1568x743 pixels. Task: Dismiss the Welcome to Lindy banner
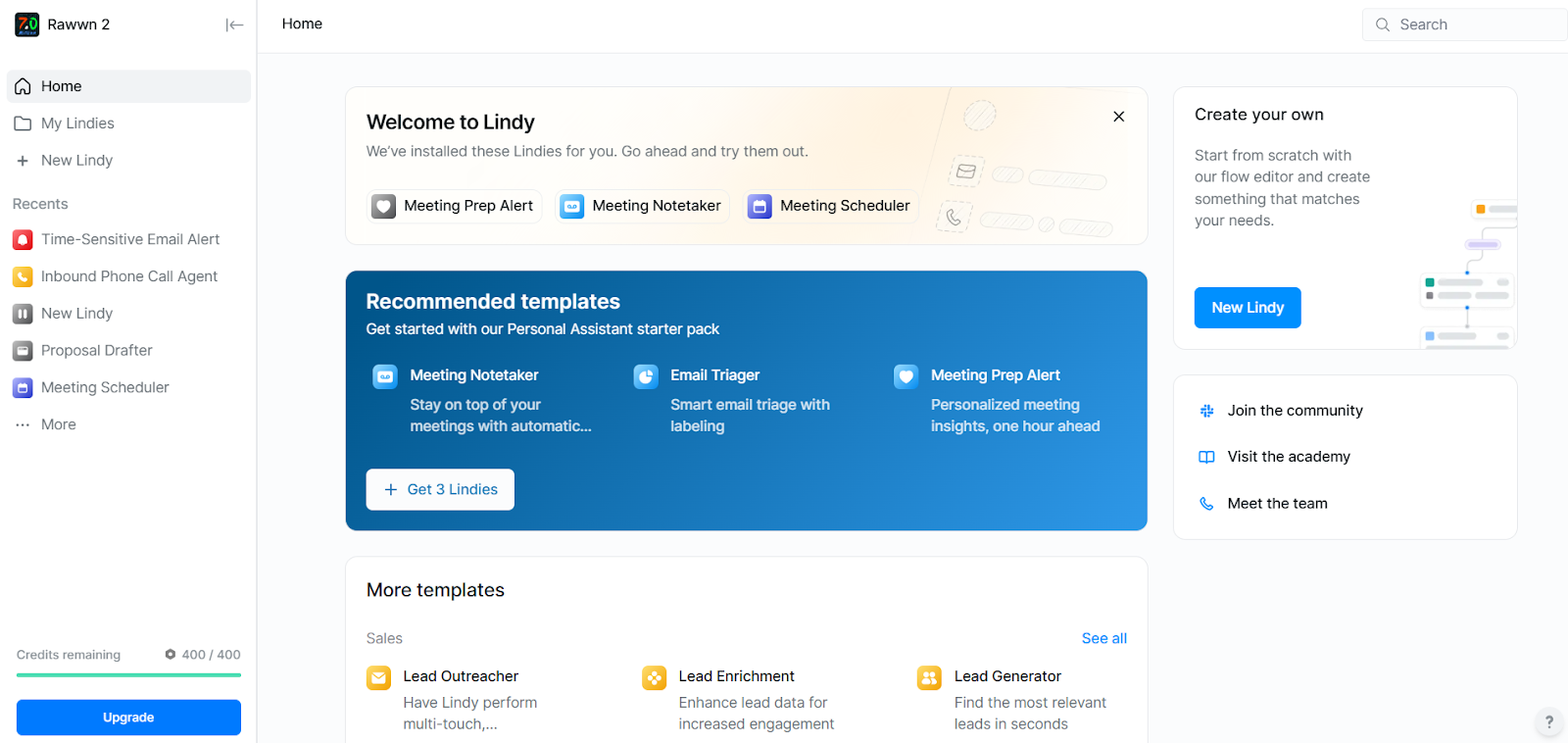(1118, 117)
